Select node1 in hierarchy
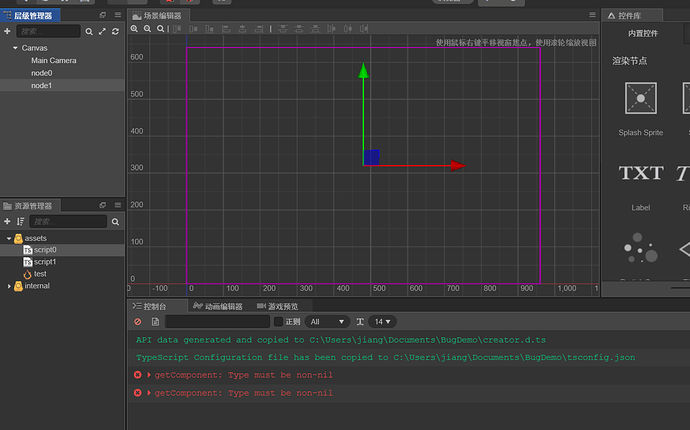690x430 pixels. pyautogui.click(x=42, y=85)
